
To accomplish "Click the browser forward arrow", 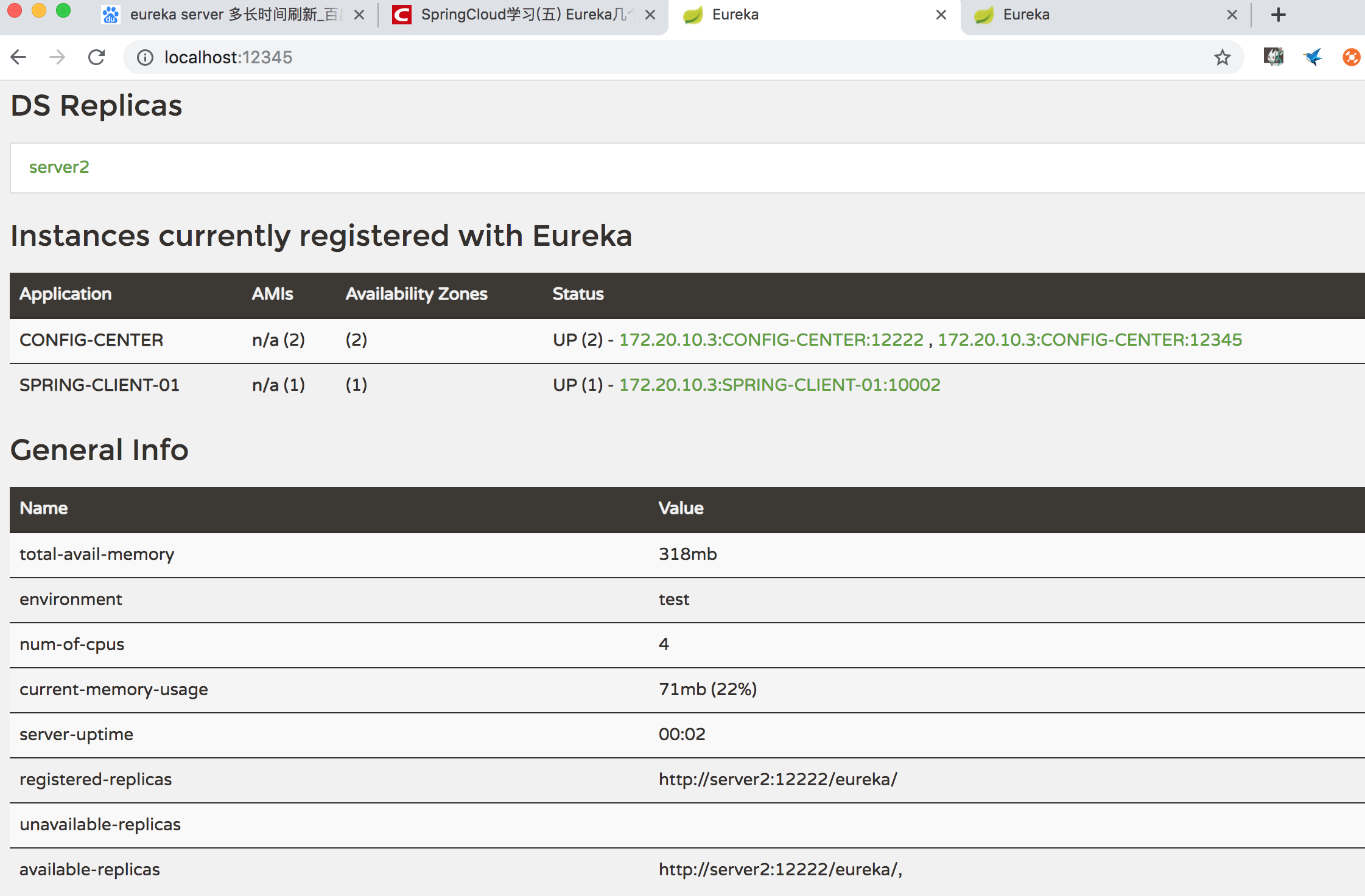I will coord(57,57).
